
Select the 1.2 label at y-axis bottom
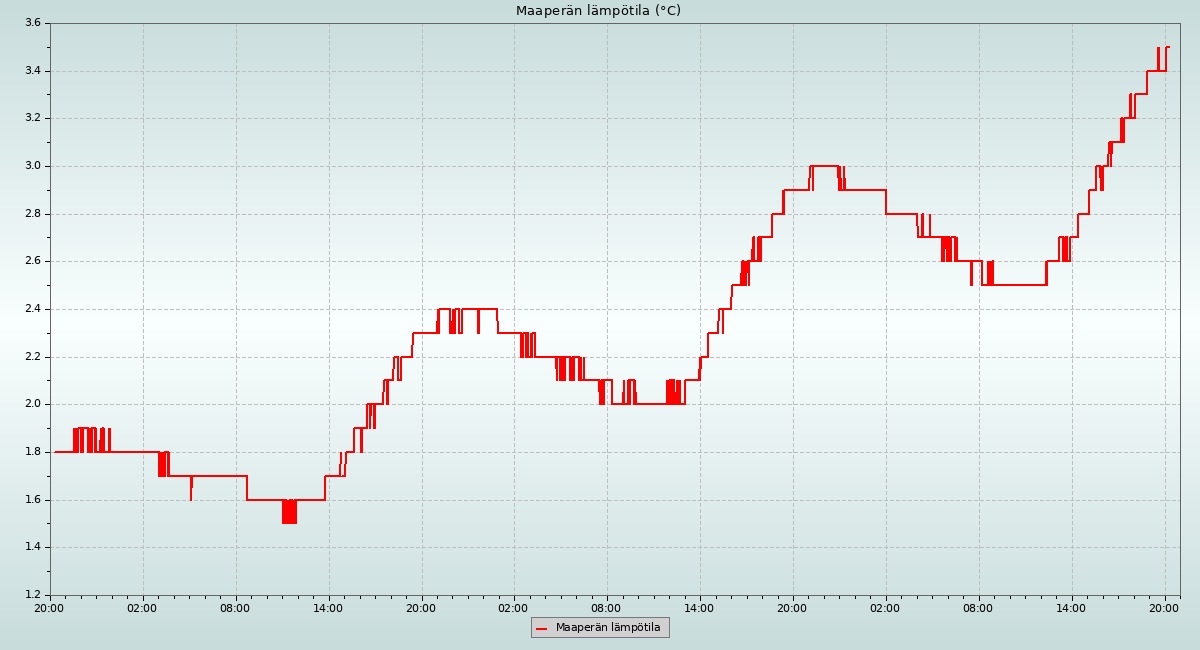[x=32, y=595]
